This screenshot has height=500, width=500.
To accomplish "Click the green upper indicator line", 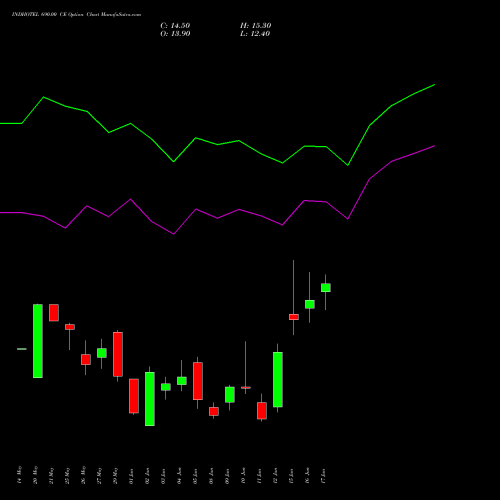I will 217,144.
